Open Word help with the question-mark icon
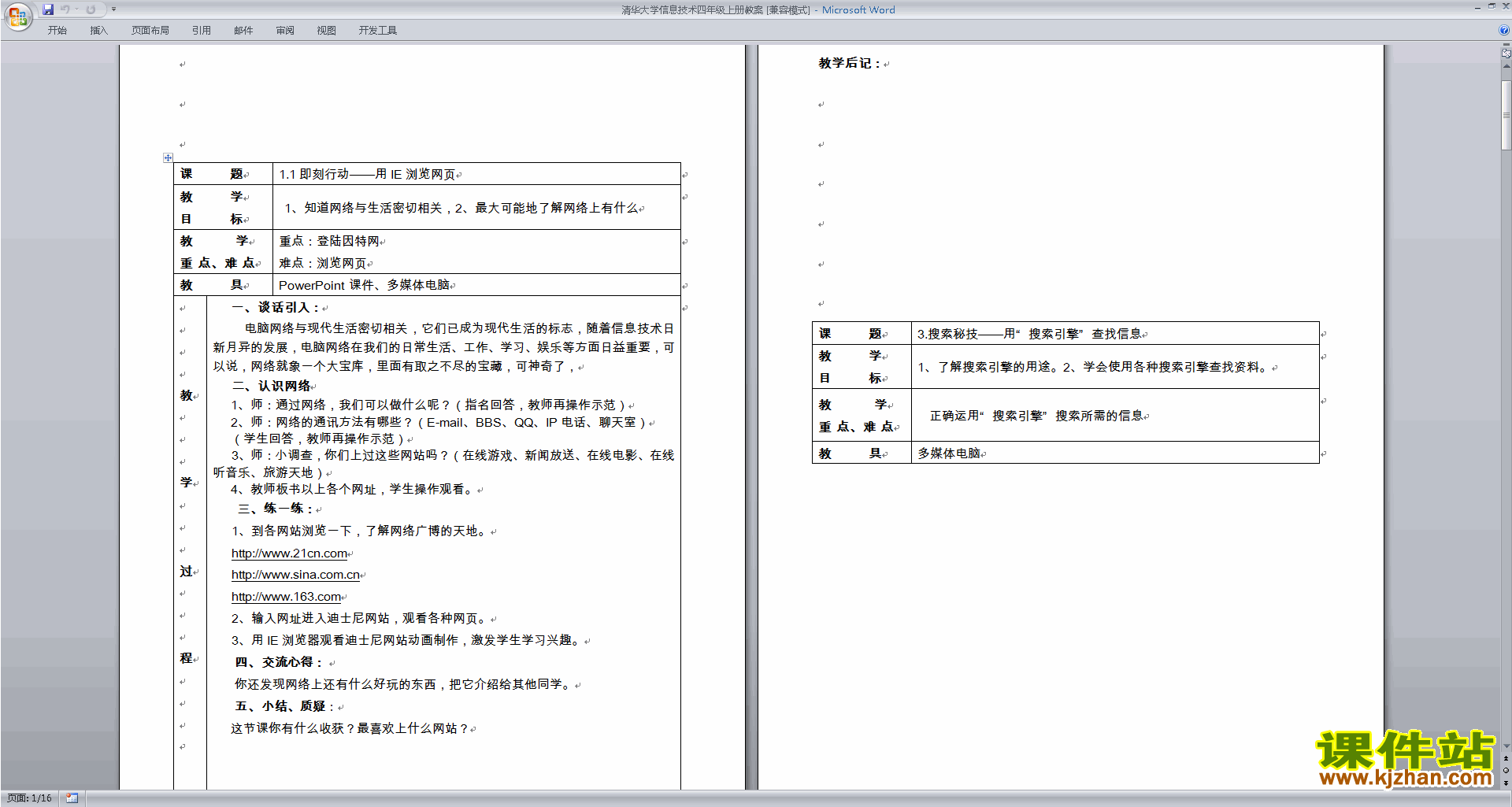This screenshot has height=807, width=1512. pos(1504,30)
